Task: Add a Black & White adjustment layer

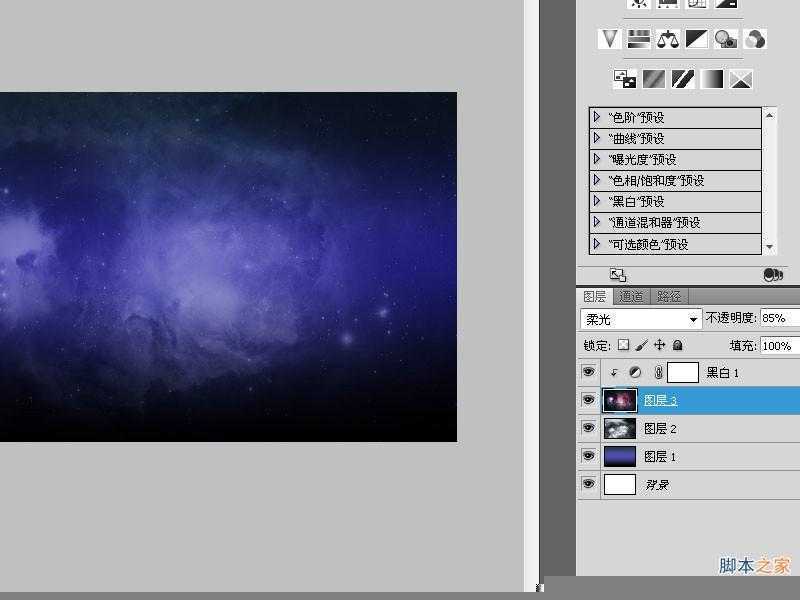Action: 696,39
